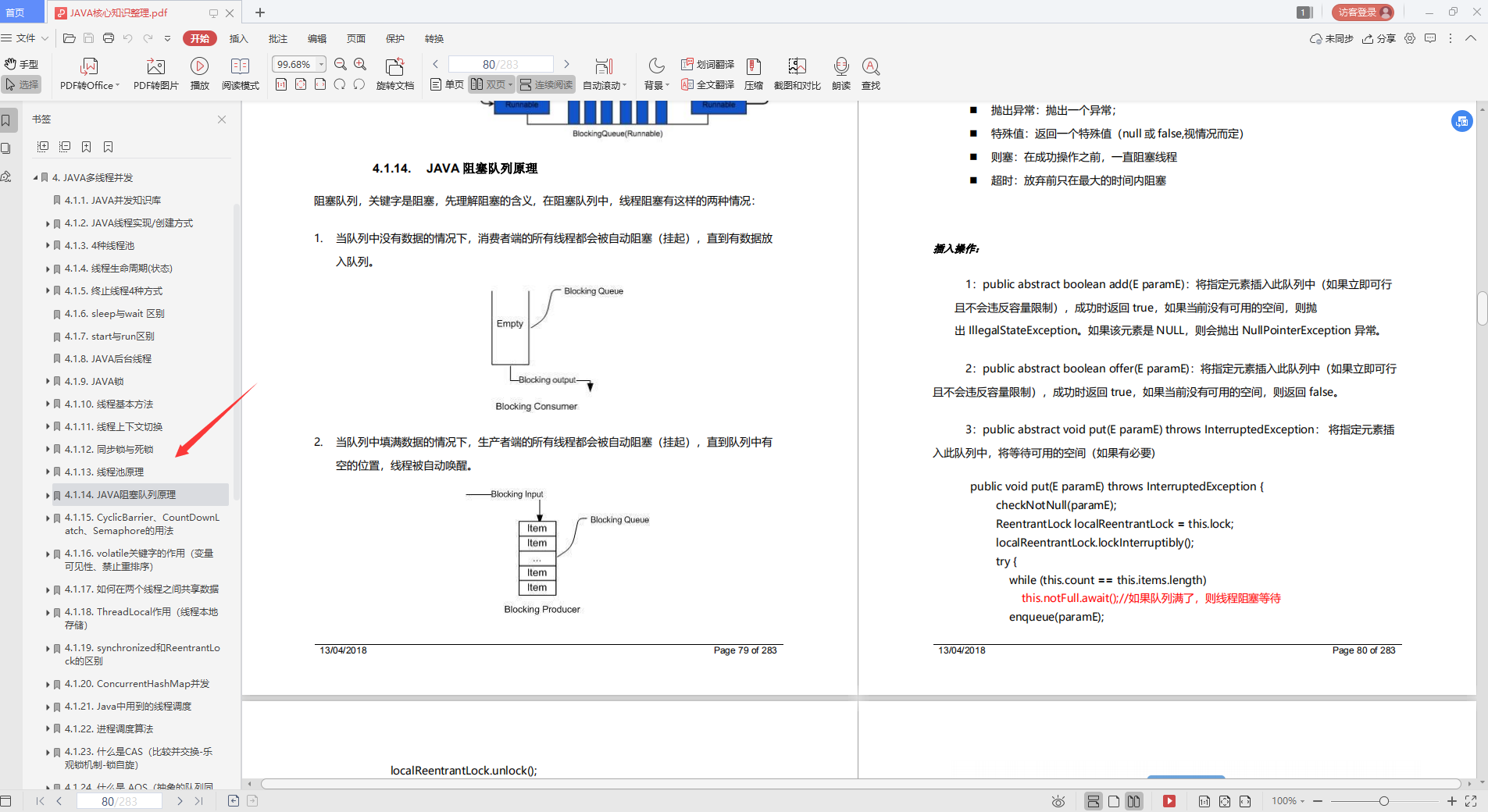This screenshot has height=812, width=1488.
Task: Open the 编辑 edit tab
Action: tap(316, 38)
